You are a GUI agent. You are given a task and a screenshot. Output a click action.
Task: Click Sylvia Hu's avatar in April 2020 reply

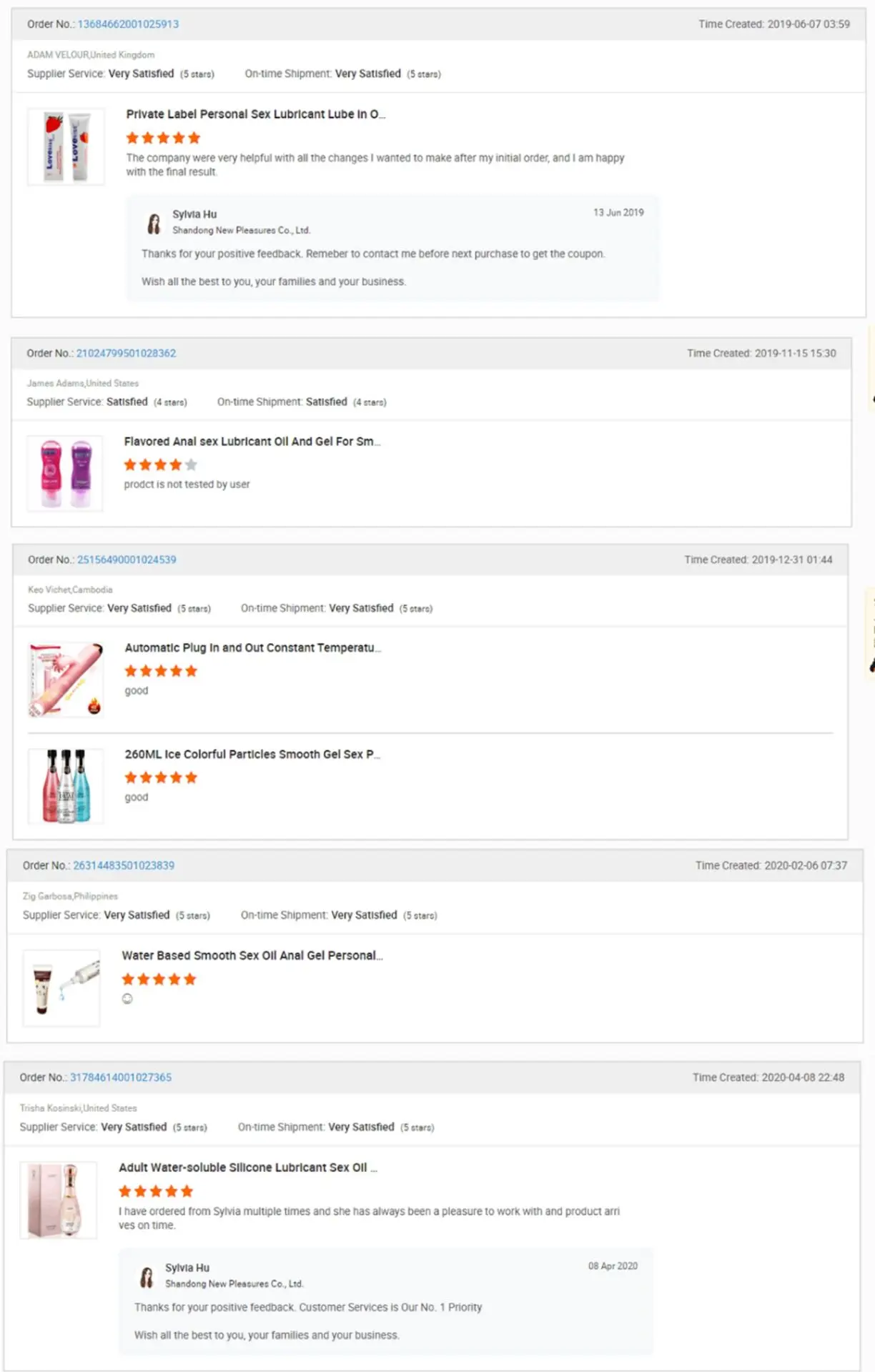tap(147, 1277)
